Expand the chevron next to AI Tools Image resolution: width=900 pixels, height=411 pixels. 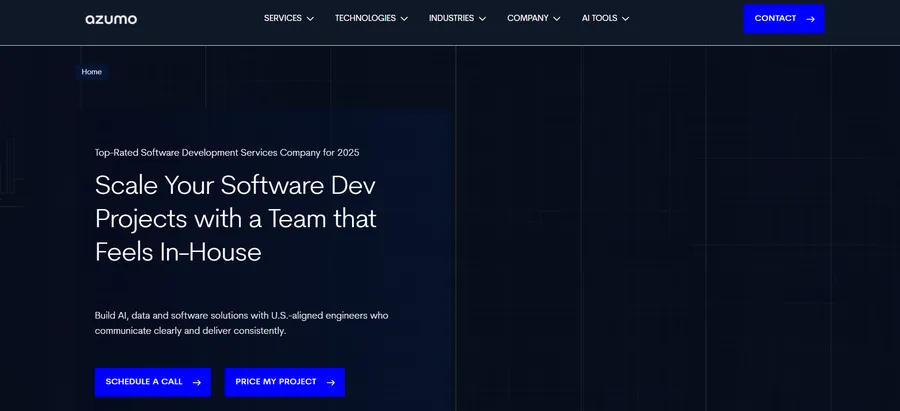click(x=625, y=19)
